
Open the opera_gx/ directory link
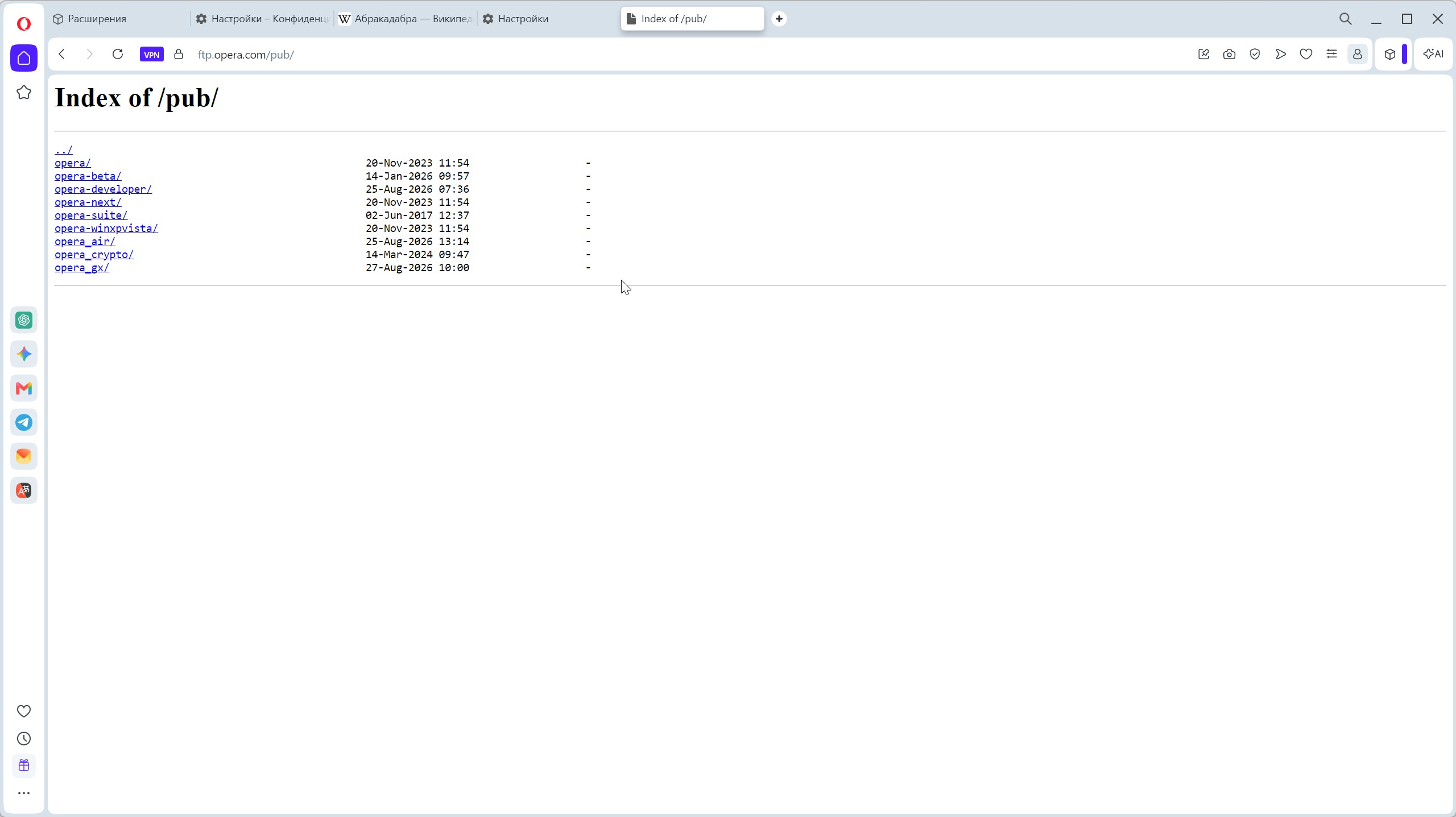[82, 268]
